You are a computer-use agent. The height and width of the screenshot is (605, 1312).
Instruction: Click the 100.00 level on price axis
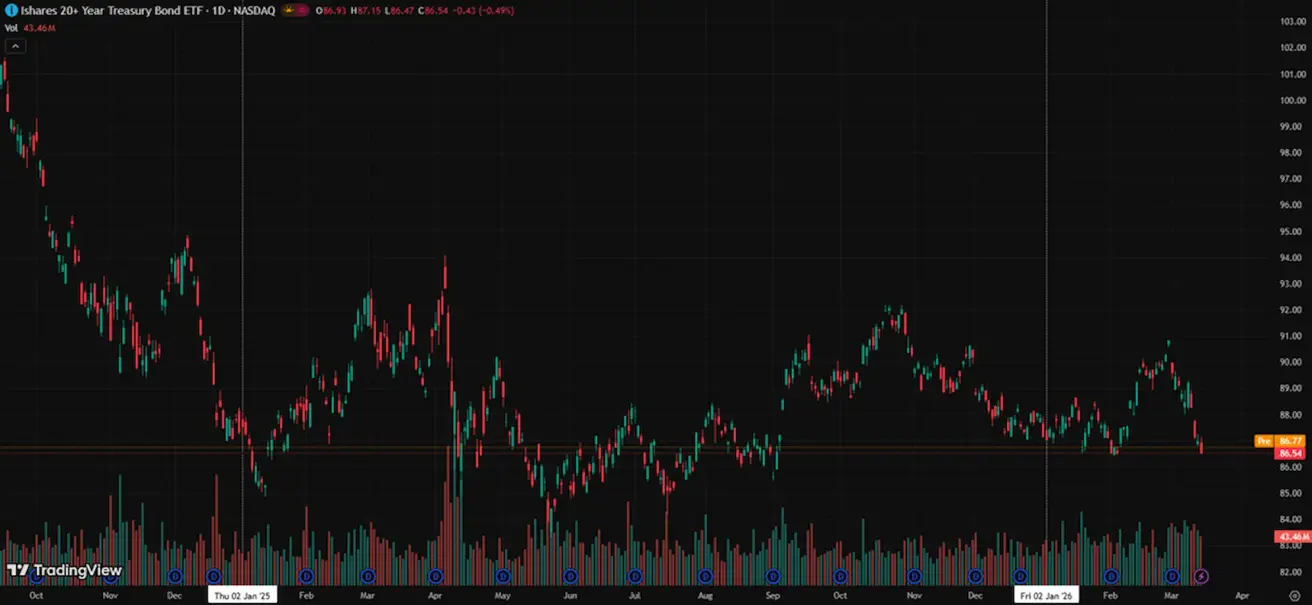pyautogui.click(x=1290, y=100)
